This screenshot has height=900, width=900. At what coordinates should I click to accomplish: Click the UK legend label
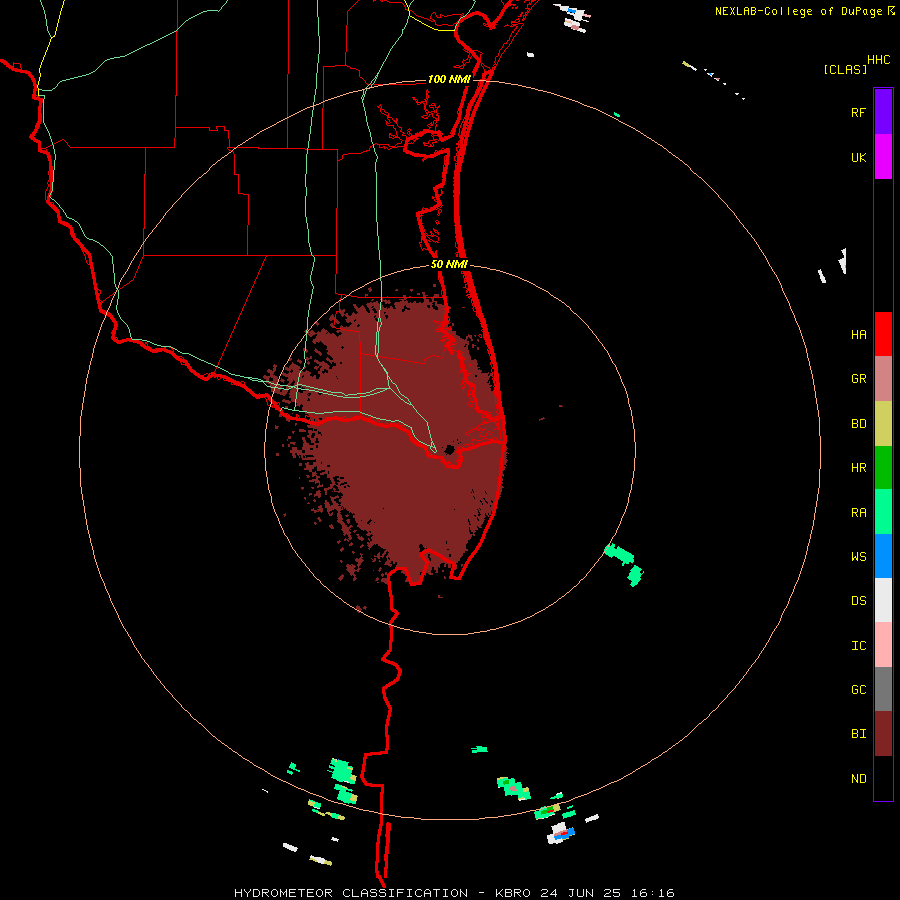(858, 157)
